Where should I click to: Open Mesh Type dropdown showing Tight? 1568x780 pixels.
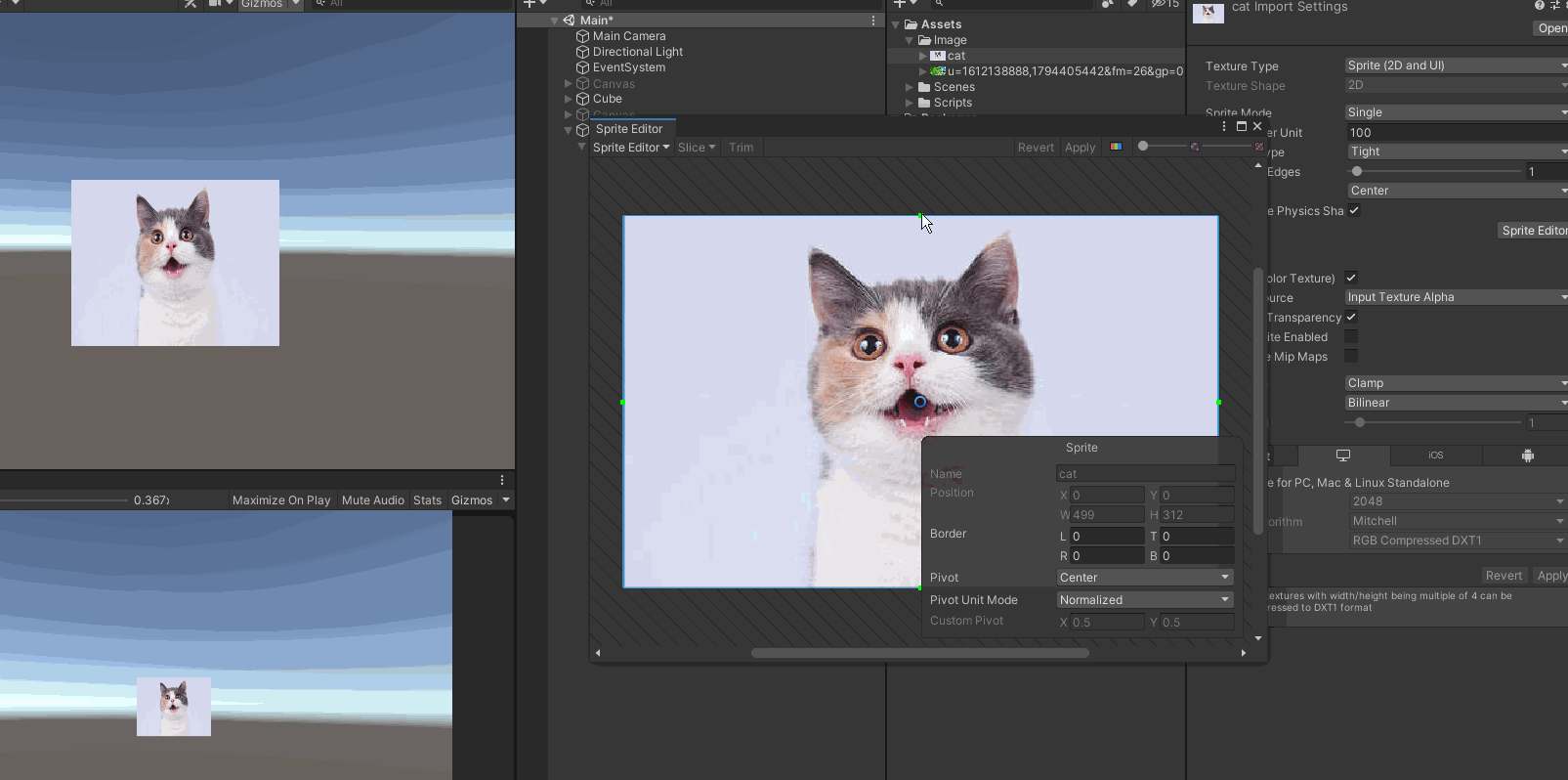(x=1456, y=152)
